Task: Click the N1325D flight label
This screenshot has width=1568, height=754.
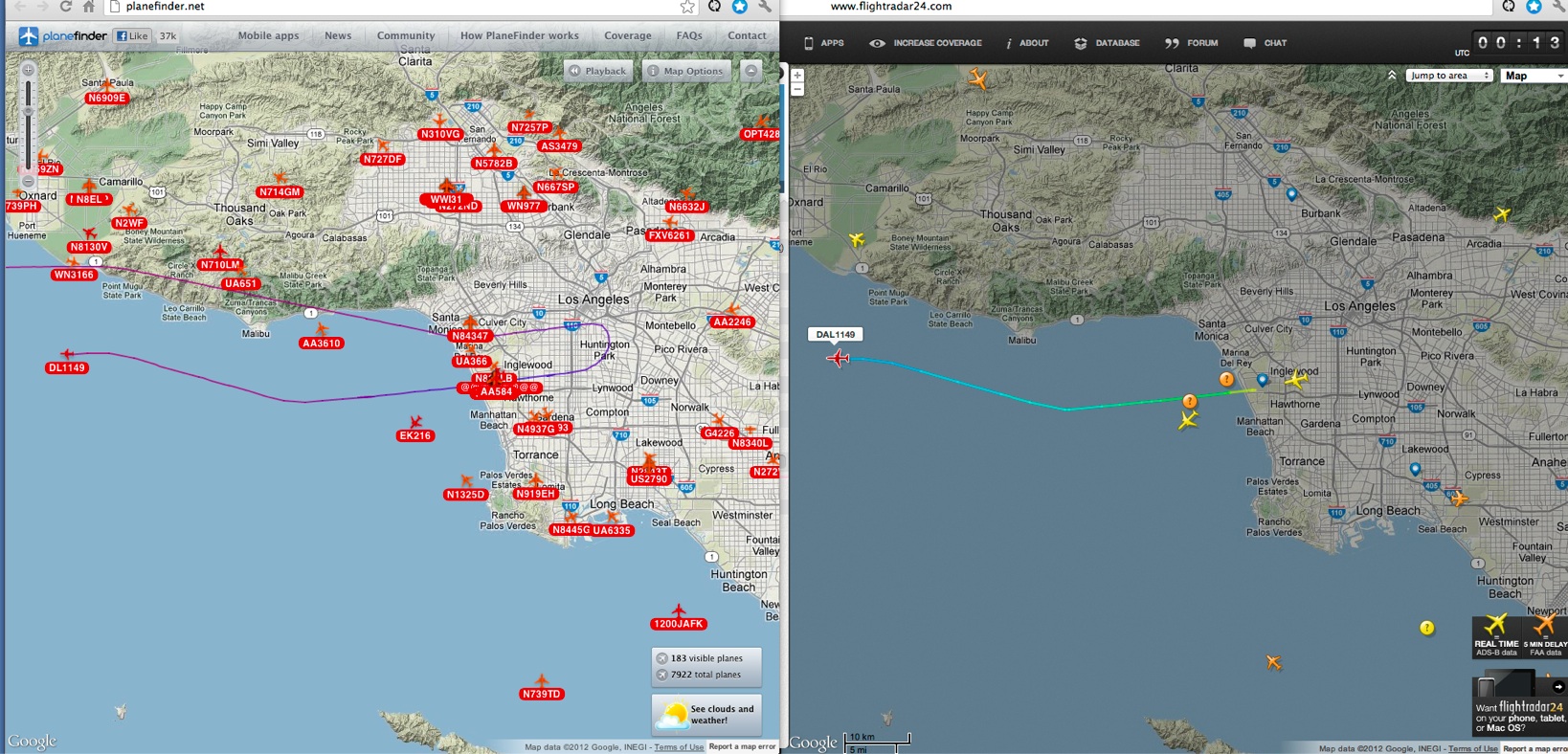Action: [465, 495]
